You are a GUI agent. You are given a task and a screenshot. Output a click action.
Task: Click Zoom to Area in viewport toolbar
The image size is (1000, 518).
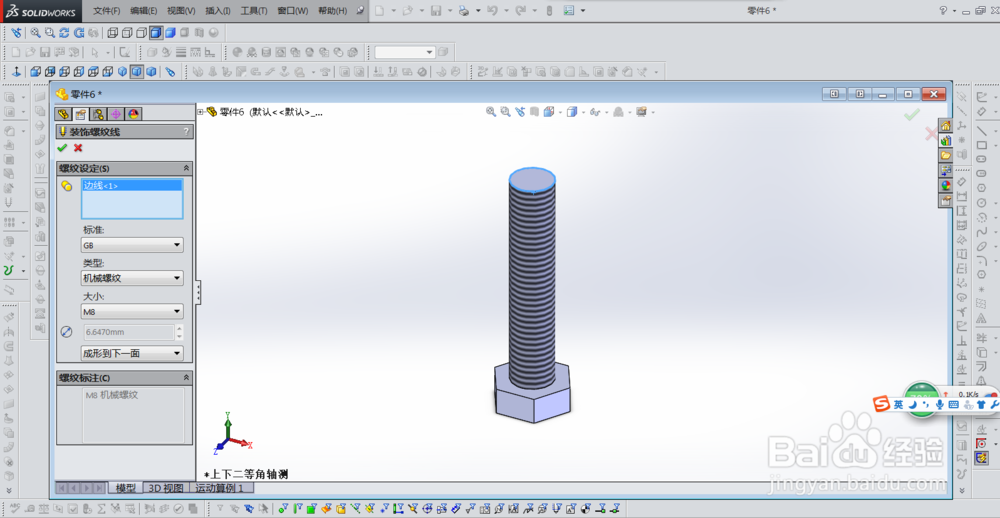coord(505,112)
